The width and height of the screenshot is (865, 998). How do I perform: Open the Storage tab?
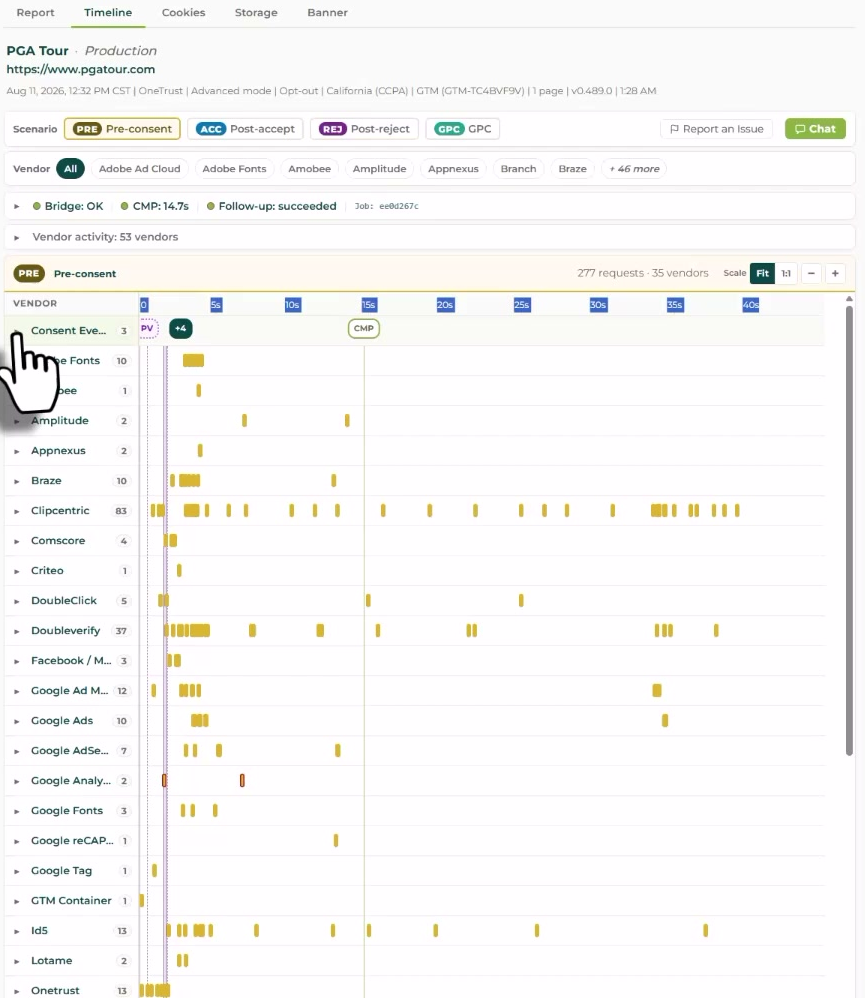[x=256, y=13]
